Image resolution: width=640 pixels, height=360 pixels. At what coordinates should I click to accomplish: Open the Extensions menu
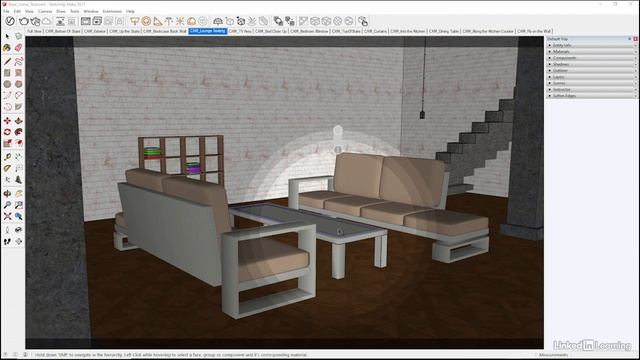click(x=112, y=11)
